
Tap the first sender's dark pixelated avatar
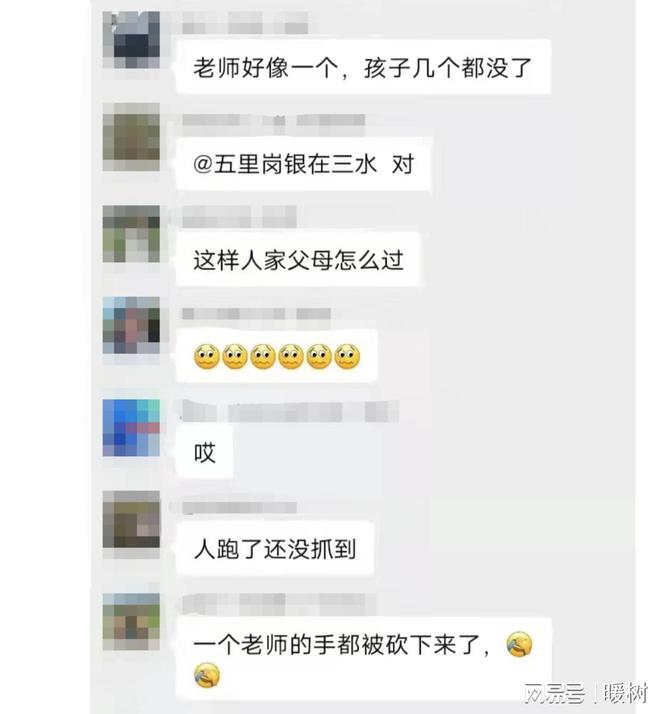coord(131,40)
